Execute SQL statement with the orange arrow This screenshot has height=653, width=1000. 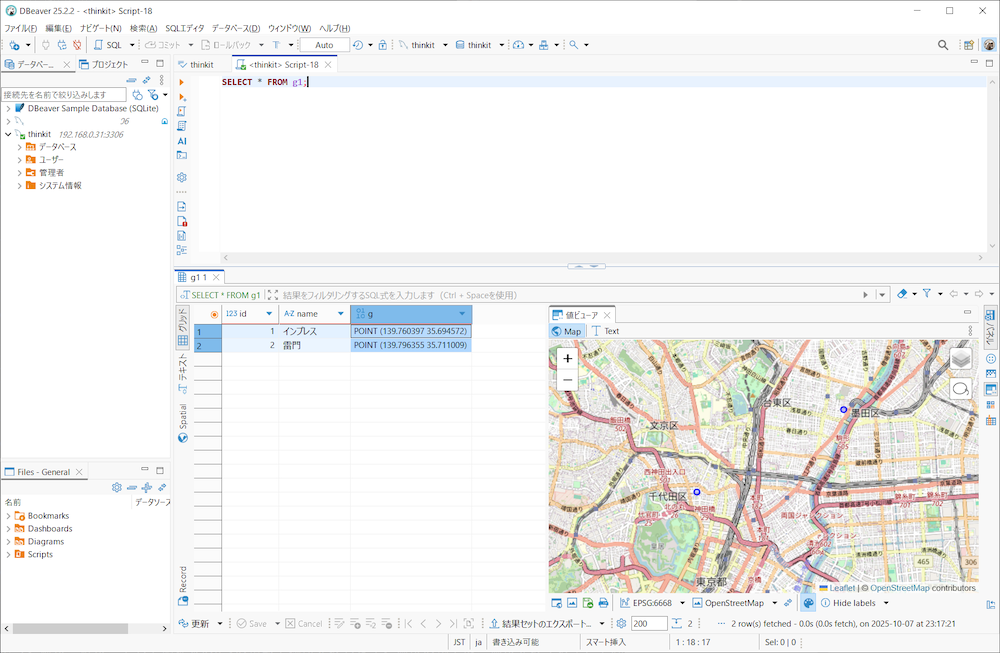pos(181,82)
